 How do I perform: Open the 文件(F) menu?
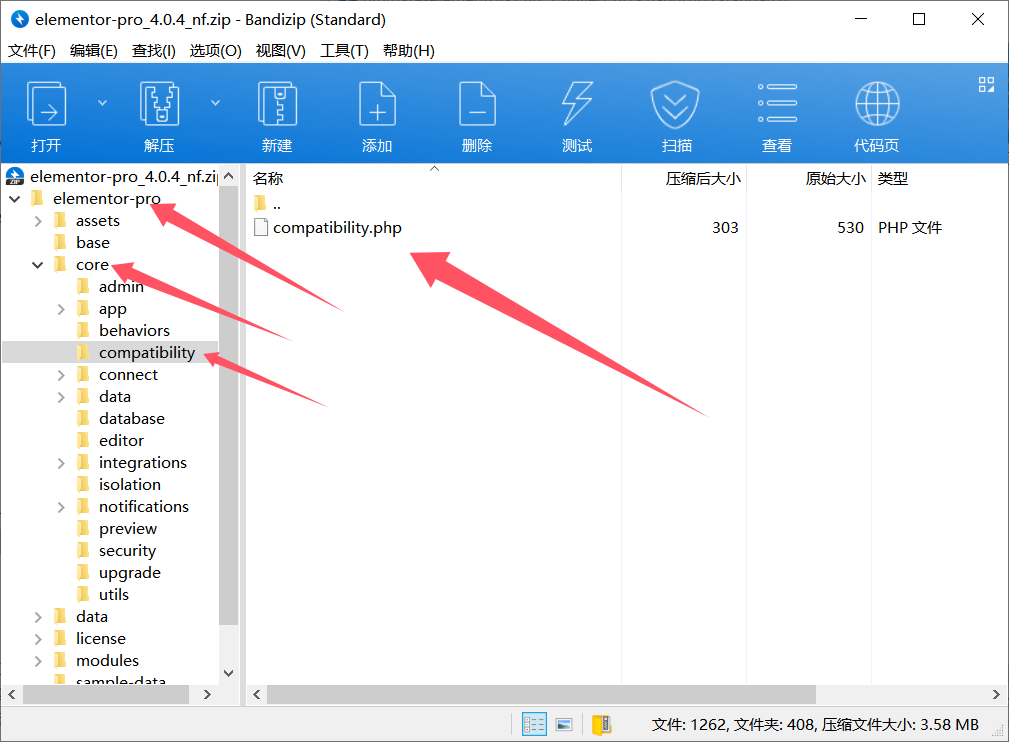click(32, 50)
